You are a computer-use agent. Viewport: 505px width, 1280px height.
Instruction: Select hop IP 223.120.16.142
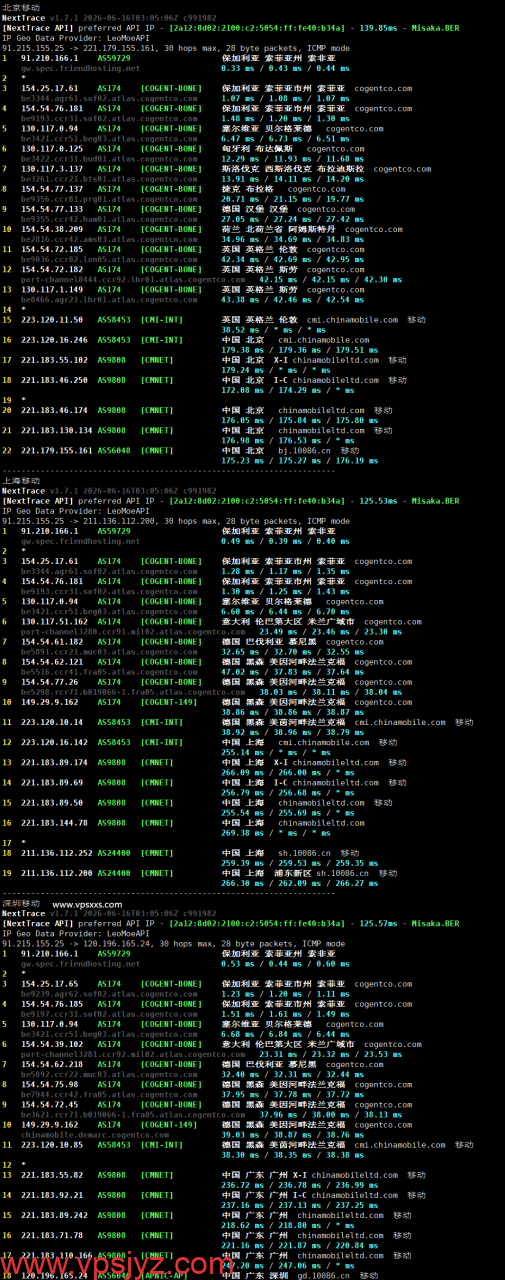click(52, 742)
